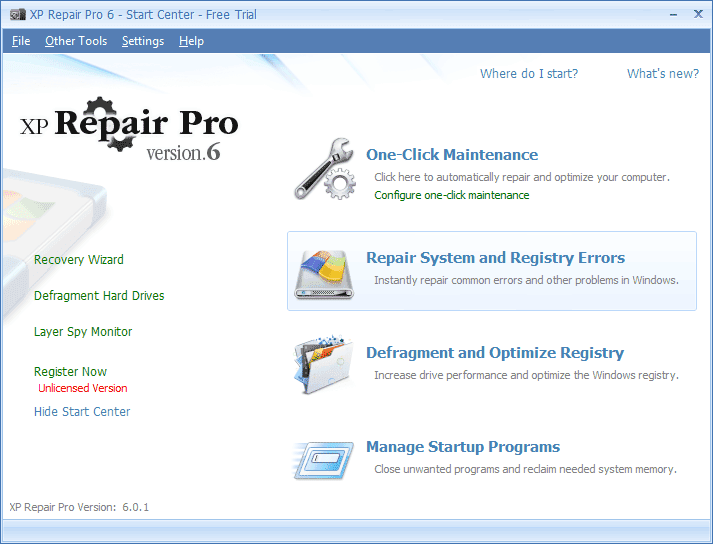The image size is (713, 544).
Task: Click the red Unlicensed Version text
Action: [83, 388]
